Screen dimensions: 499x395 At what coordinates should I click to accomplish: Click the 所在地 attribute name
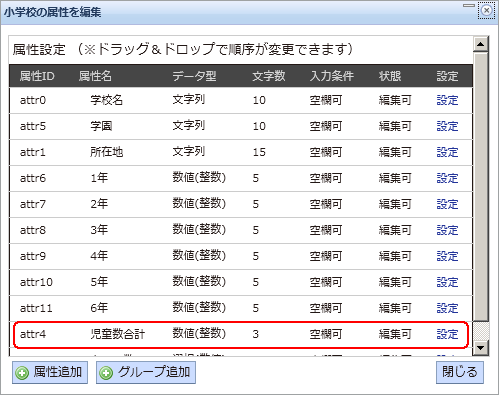[106, 152]
